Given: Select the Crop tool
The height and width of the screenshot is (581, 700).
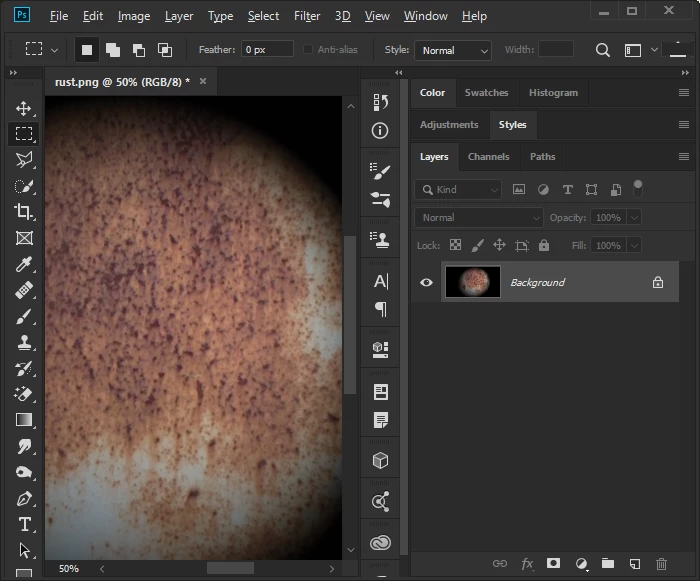Looking at the screenshot, I should pos(24,212).
